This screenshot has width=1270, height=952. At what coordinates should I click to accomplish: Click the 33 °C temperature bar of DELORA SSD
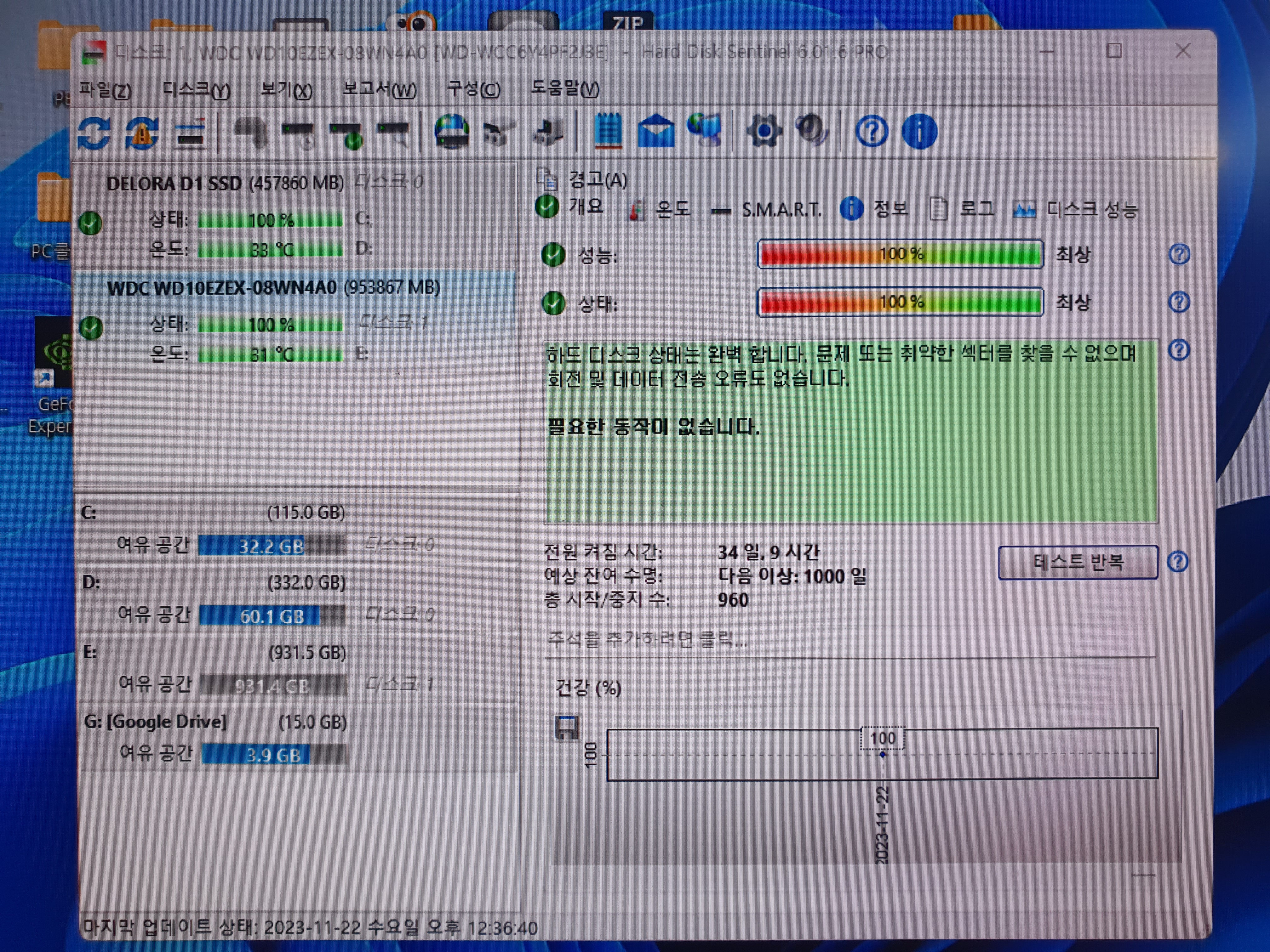tap(271, 250)
